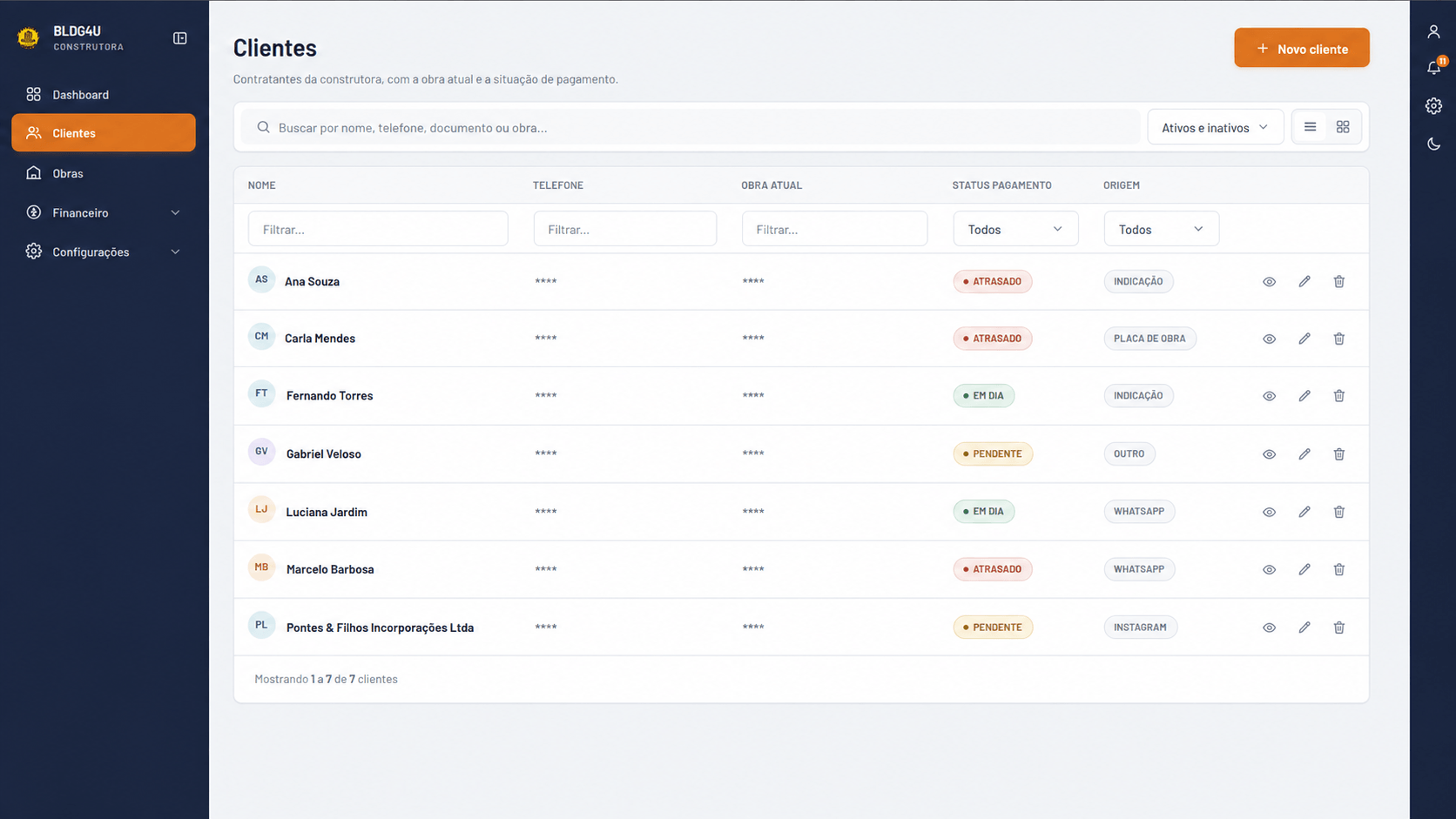Click Novo cliente button
The width and height of the screenshot is (1456, 819).
pyautogui.click(x=1301, y=48)
